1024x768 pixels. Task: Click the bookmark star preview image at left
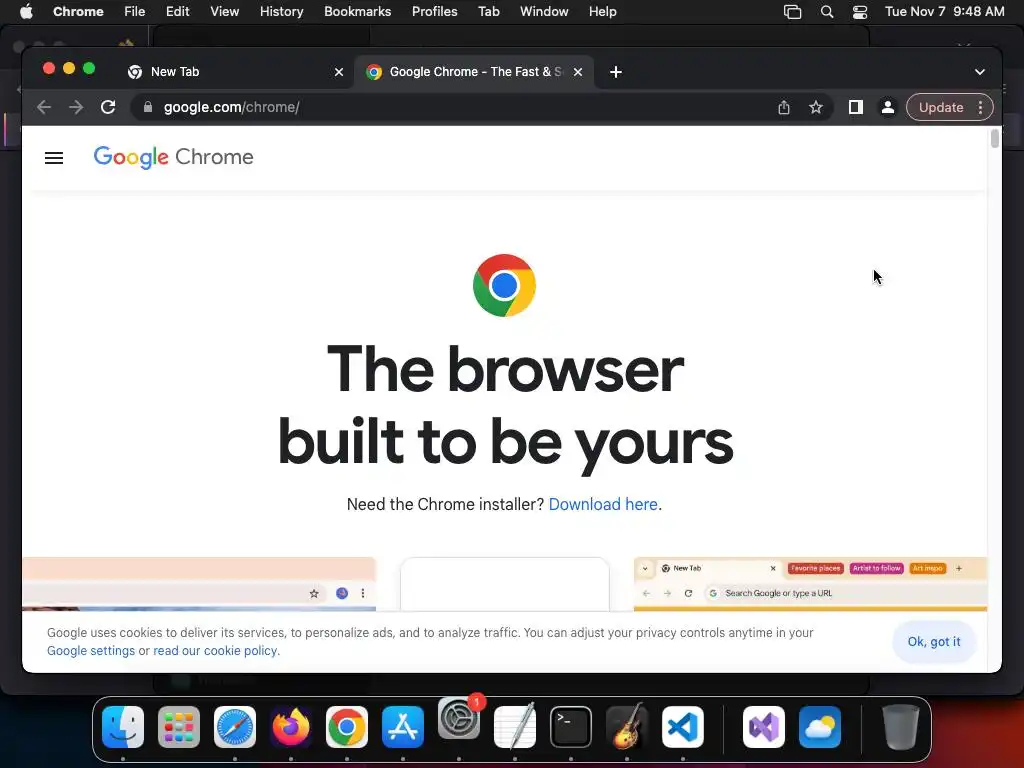(199, 584)
